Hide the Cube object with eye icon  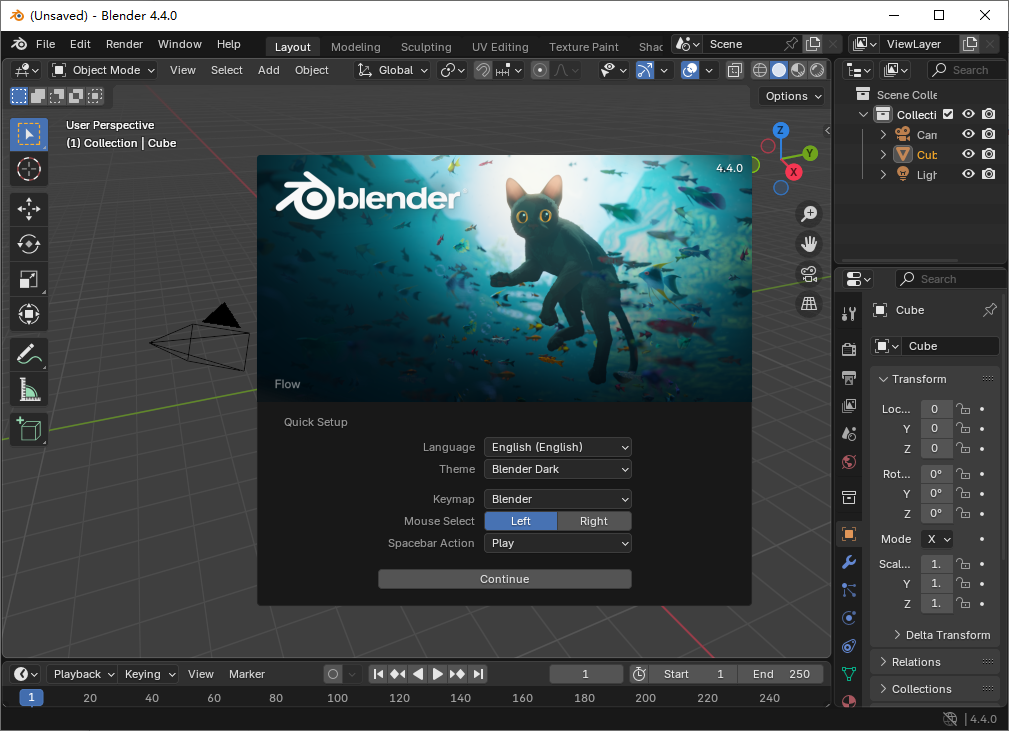(x=968, y=154)
